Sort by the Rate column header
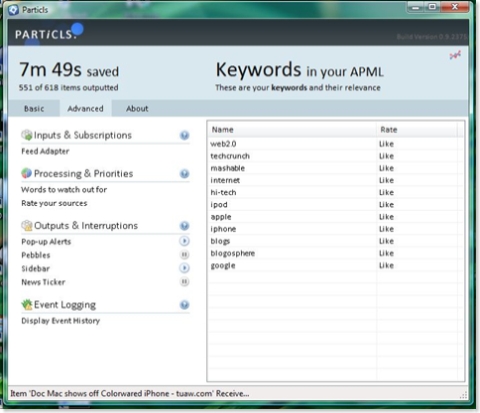The height and width of the screenshot is (413, 480). (417, 130)
